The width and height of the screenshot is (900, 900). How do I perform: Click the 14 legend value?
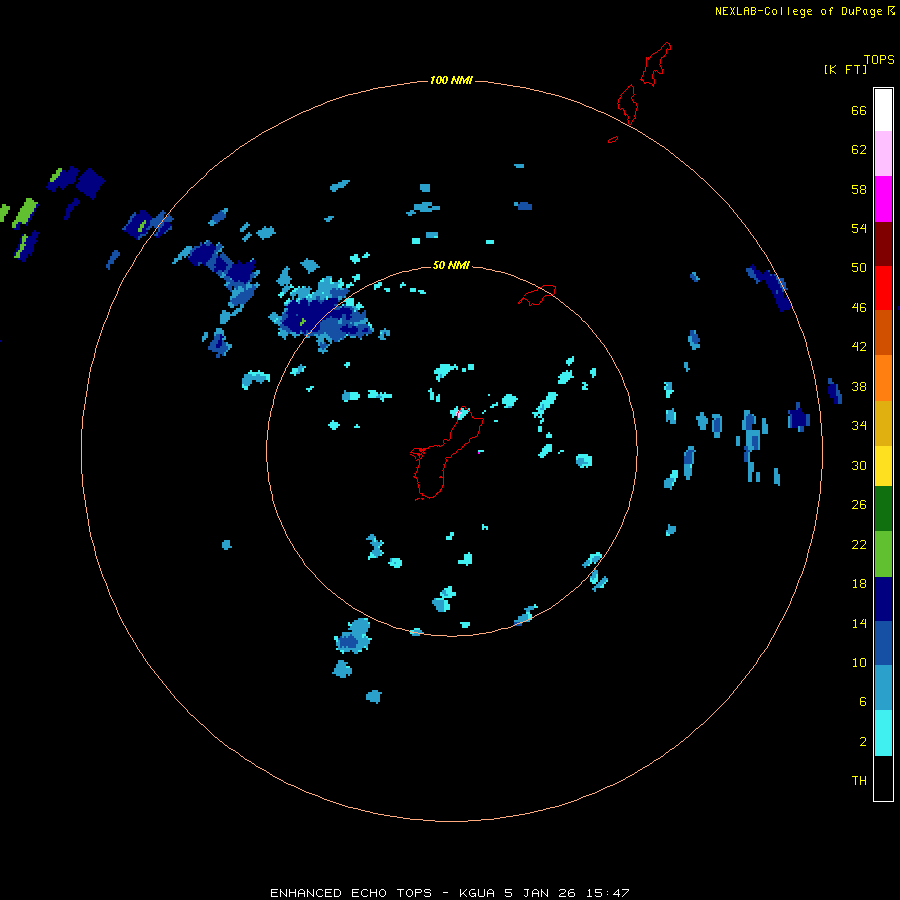pos(859,623)
